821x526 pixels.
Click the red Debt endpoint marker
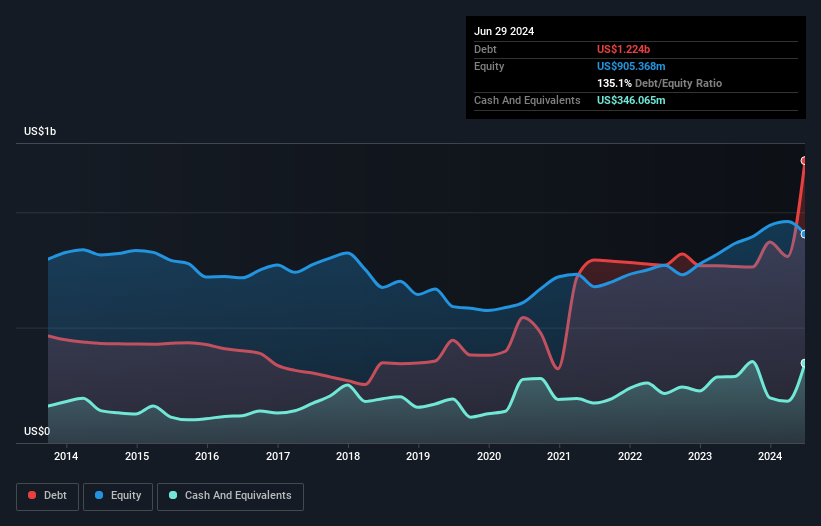(x=804, y=161)
